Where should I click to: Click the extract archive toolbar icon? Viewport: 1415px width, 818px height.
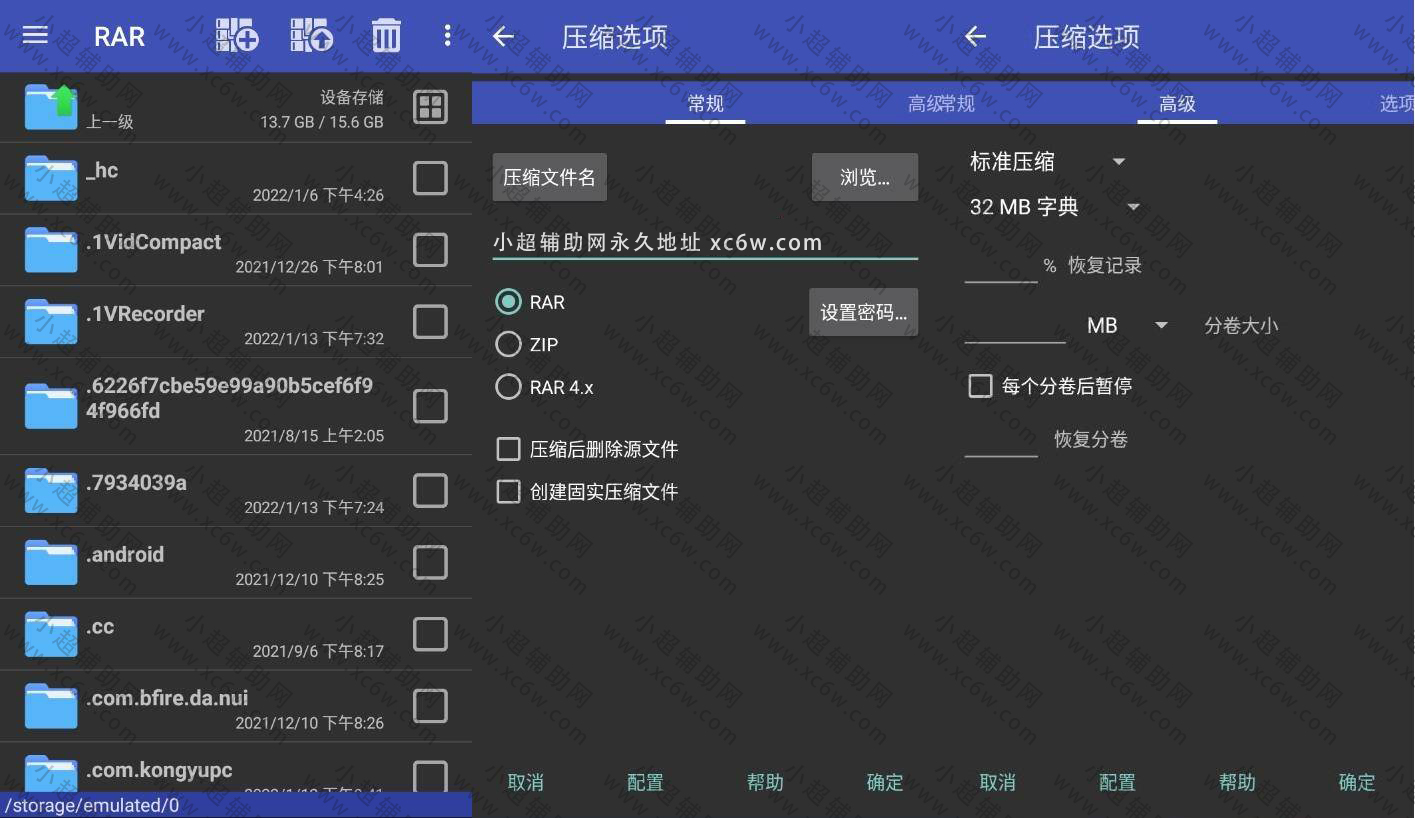coord(313,36)
